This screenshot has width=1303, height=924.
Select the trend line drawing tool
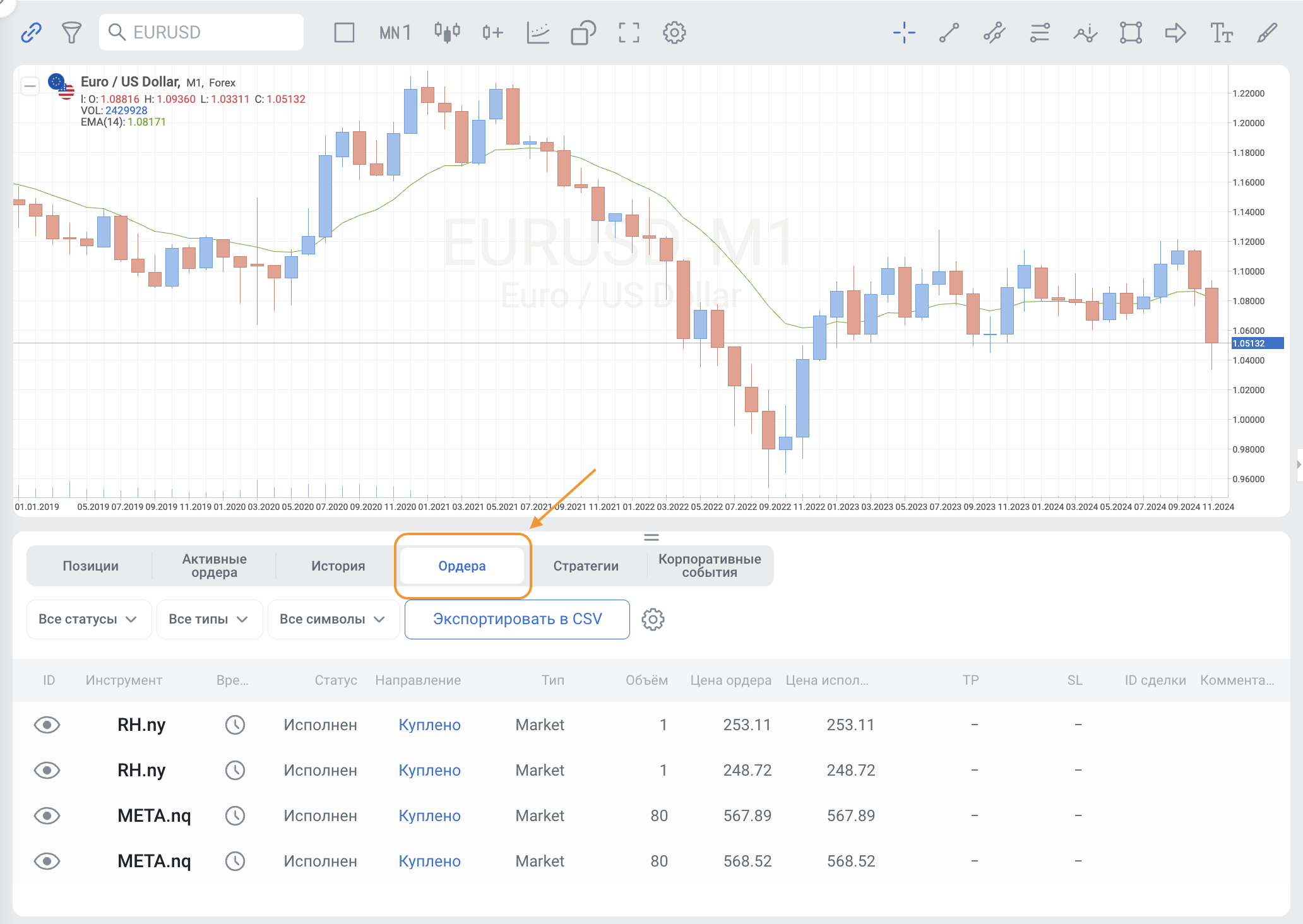pyautogui.click(x=949, y=32)
